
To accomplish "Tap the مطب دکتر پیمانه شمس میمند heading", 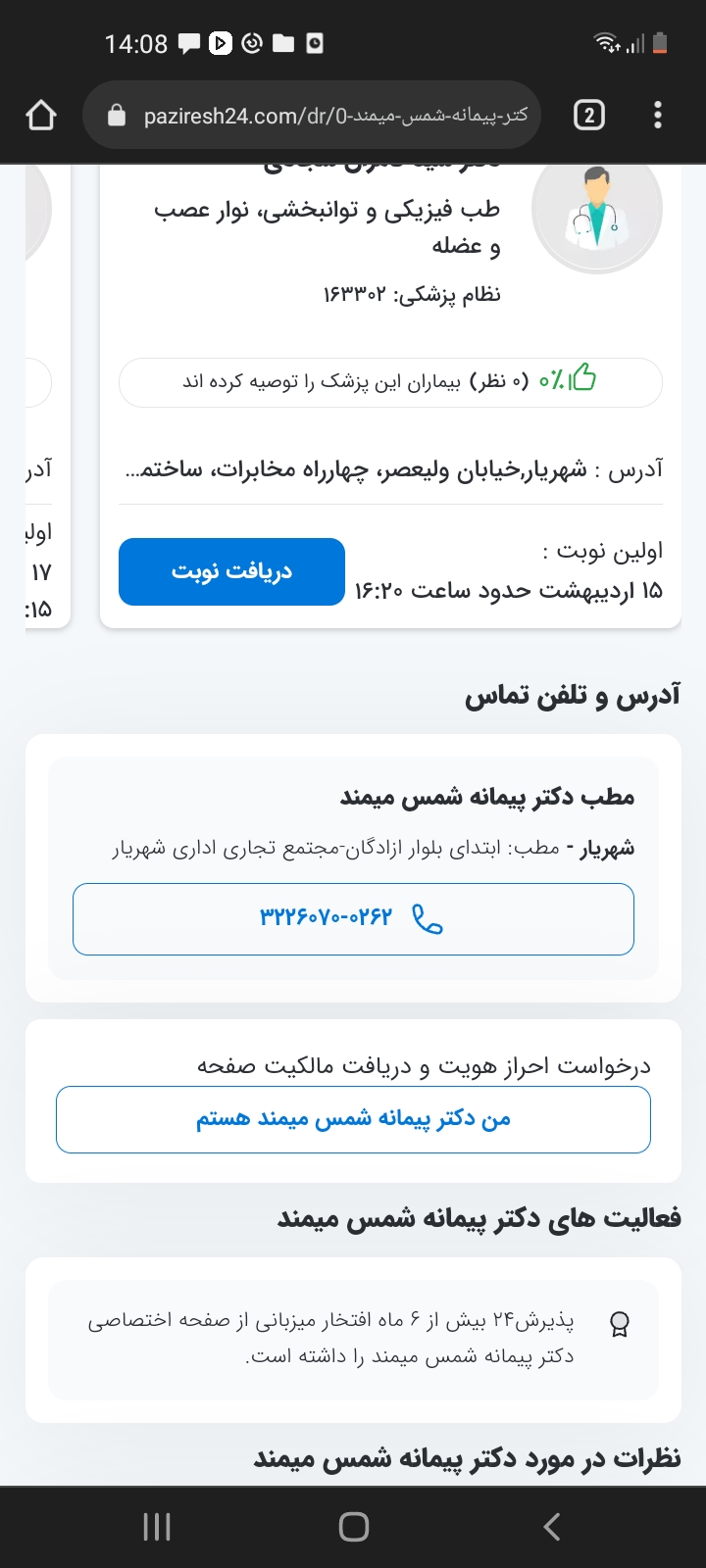I will click(x=486, y=797).
